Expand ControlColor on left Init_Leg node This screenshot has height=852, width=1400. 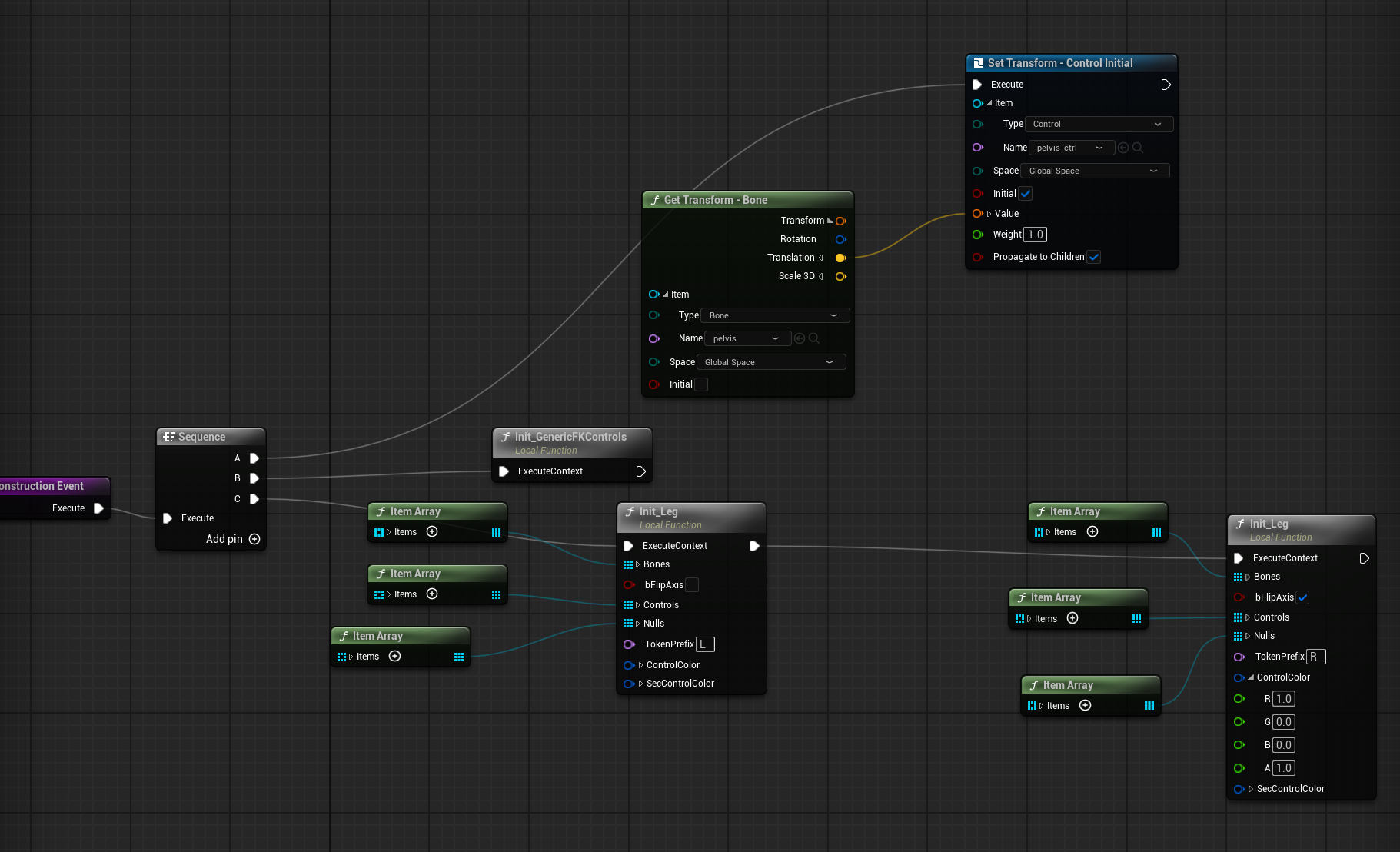[x=640, y=665]
